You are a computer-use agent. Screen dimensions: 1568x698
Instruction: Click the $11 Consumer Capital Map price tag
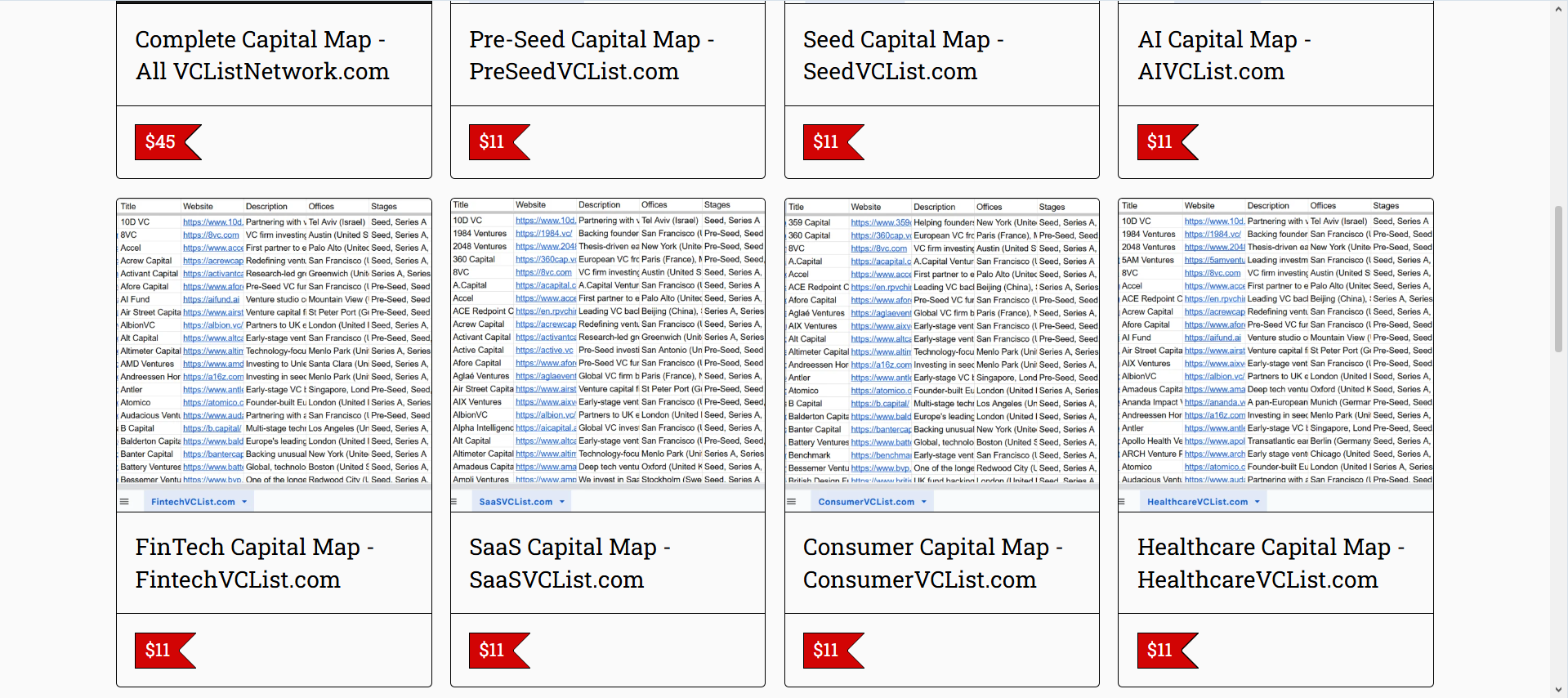(833, 651)
